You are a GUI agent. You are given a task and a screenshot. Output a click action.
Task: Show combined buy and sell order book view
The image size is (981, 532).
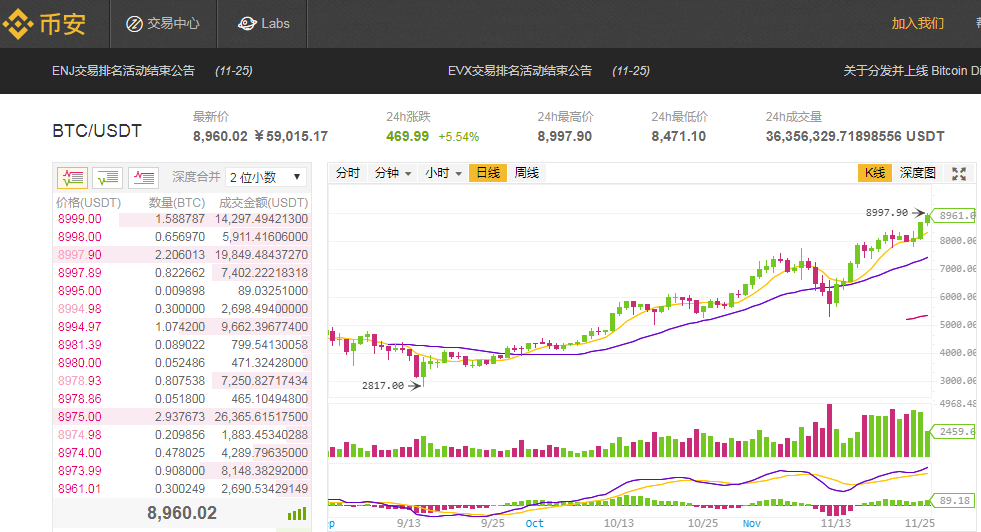tap(72, 178)
